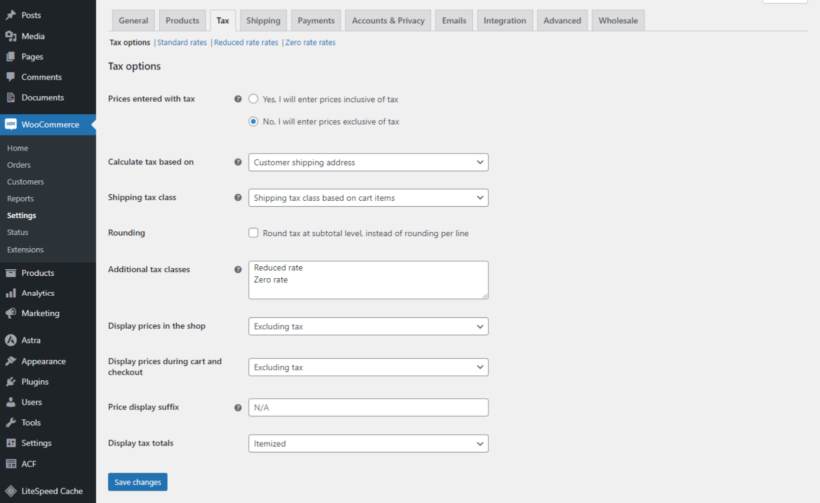Click the Marketing megaphone icon
The width and height of the screenshot is (820, 503).
tap(10, 313)
